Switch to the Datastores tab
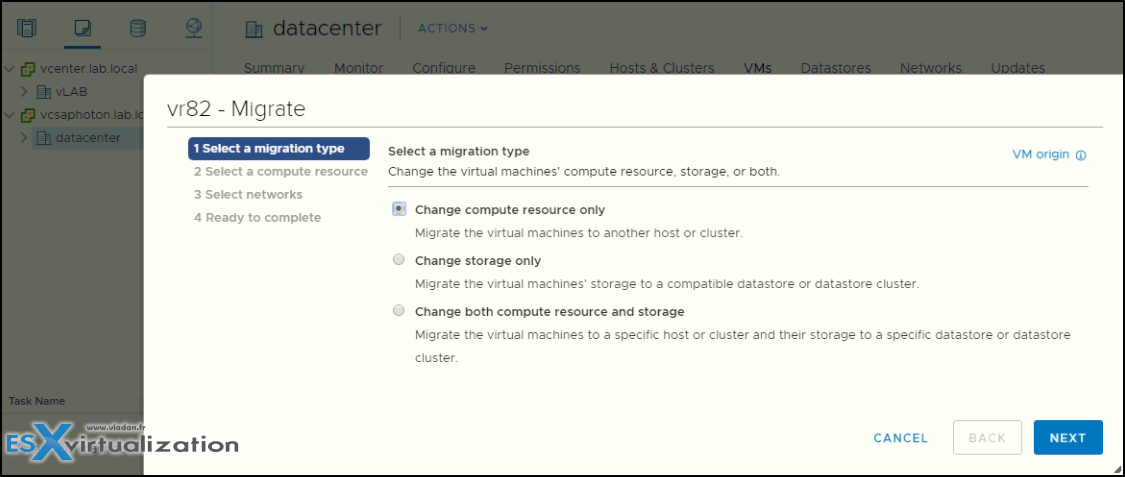 (x=835, y=68)
